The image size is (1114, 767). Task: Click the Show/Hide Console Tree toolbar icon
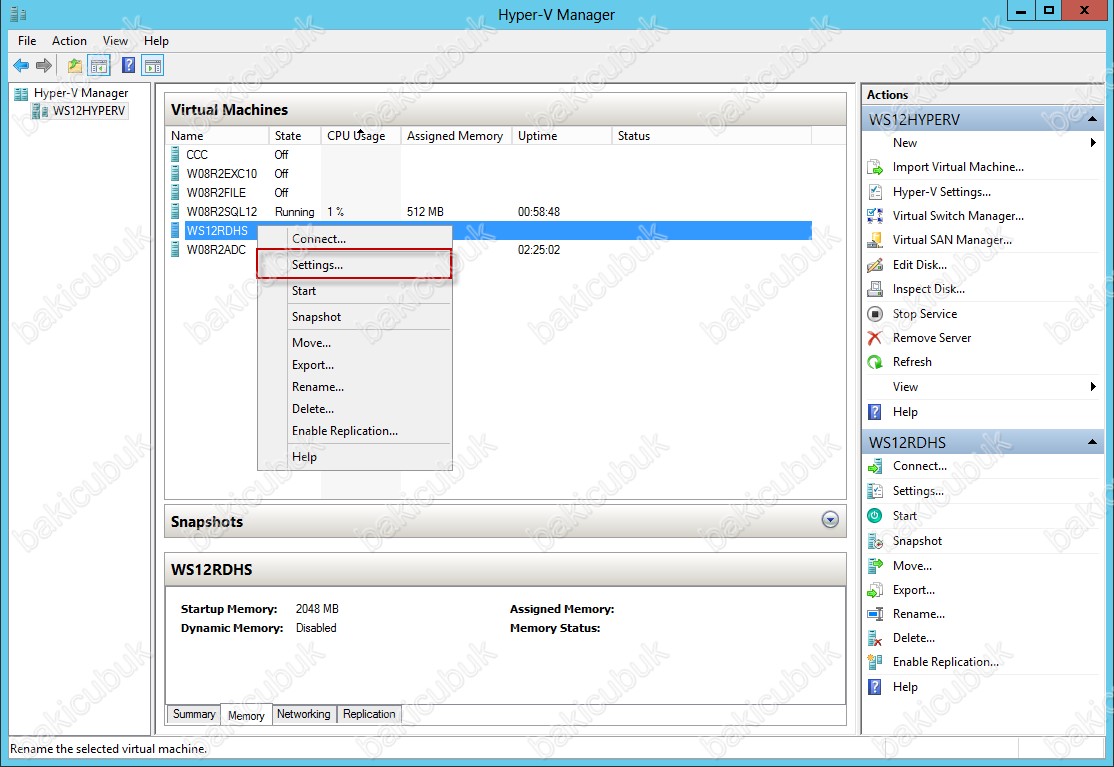pyautogui.click(x=99, y=66)
